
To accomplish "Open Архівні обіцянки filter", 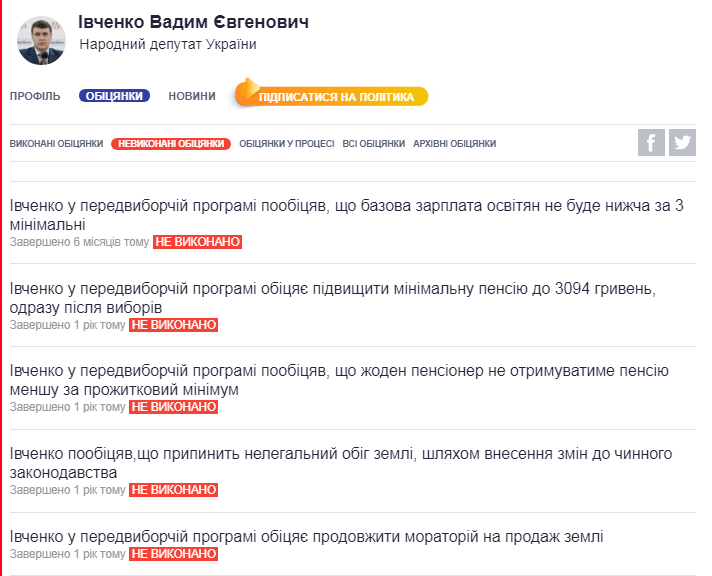I will (455, 144).
